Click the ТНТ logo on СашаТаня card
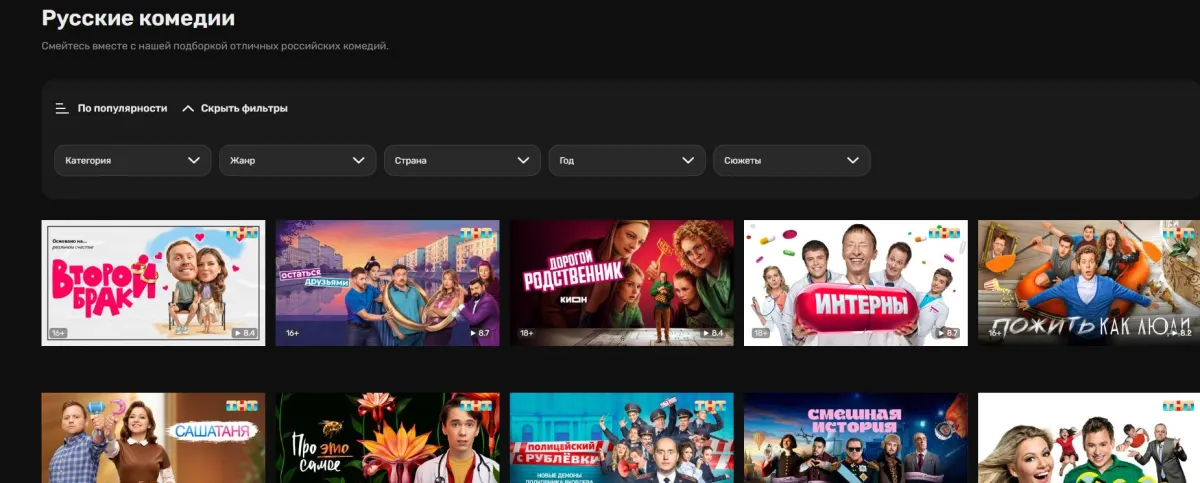Viewport: 1200px width, 483px height. (x=241, y=406)
